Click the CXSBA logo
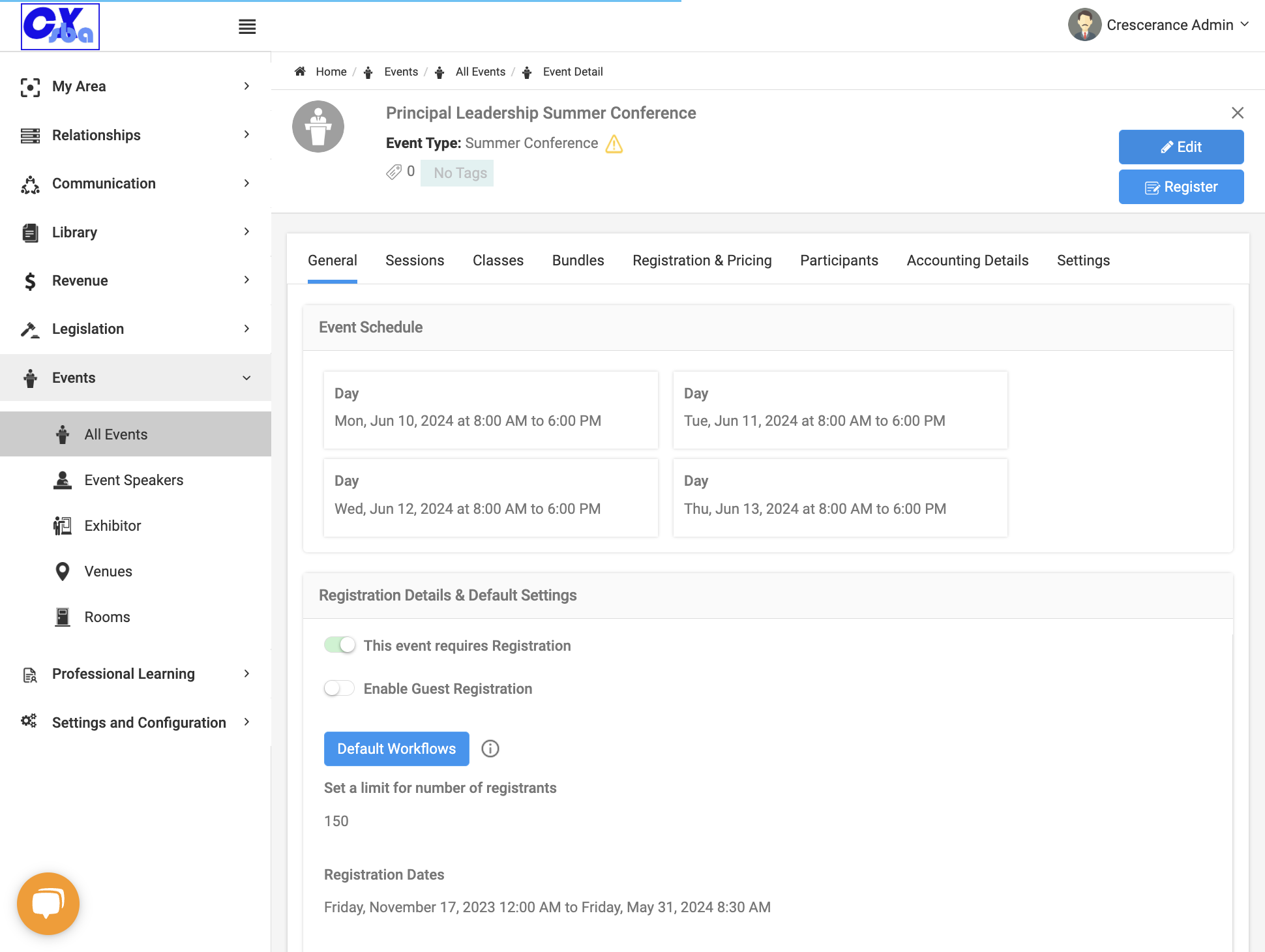Viewport: 1265px width, 952px height. 60,26
